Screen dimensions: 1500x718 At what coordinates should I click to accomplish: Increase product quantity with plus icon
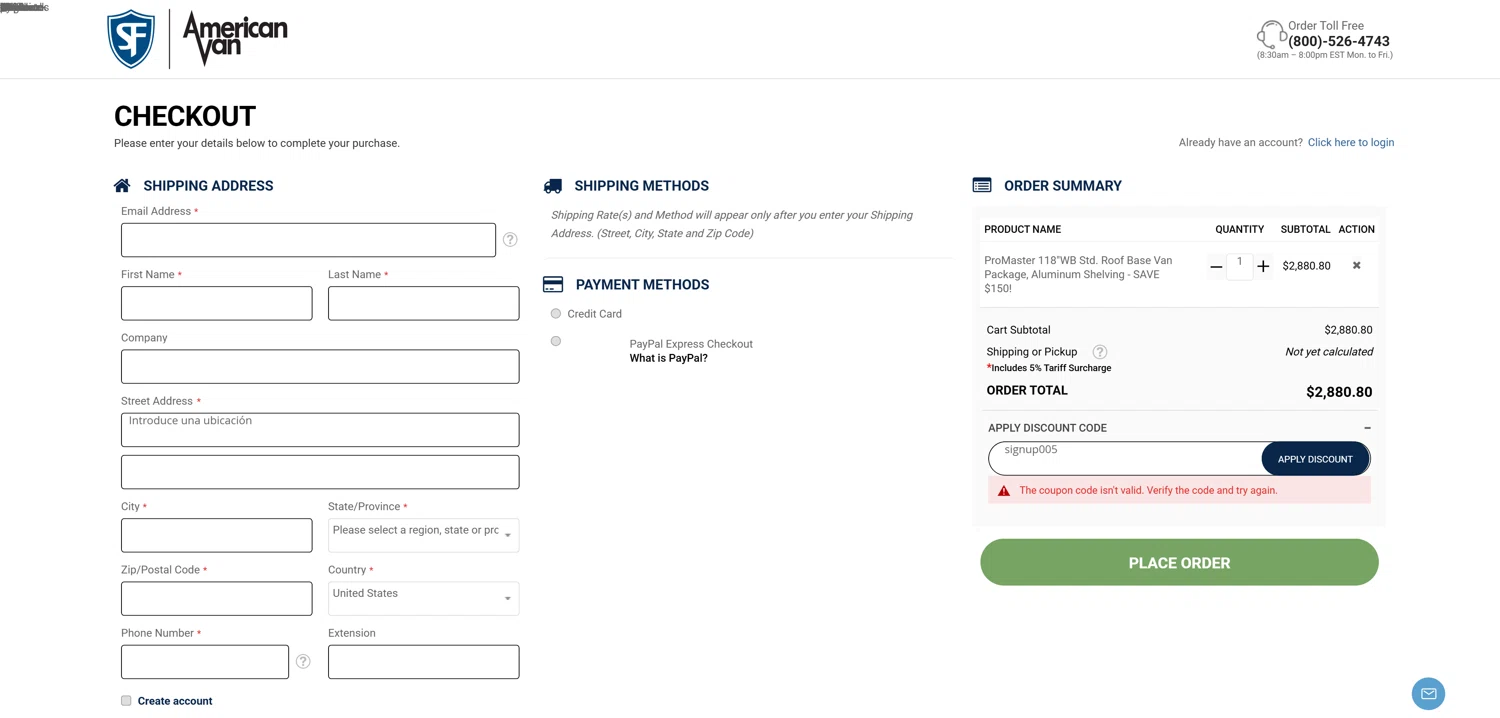pos(1263,266)
